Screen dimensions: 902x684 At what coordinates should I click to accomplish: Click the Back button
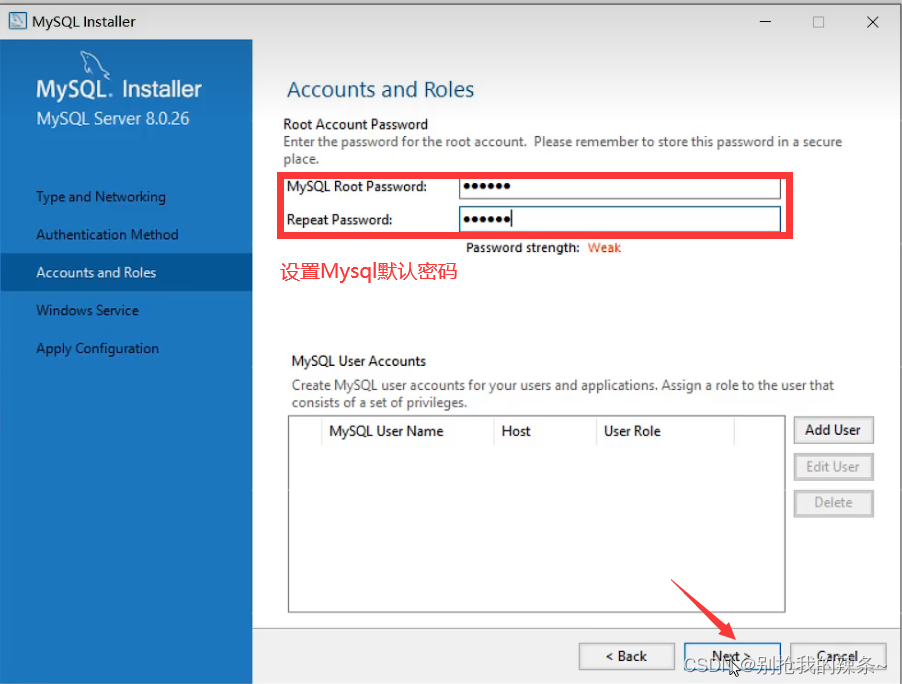click(626, 656)
